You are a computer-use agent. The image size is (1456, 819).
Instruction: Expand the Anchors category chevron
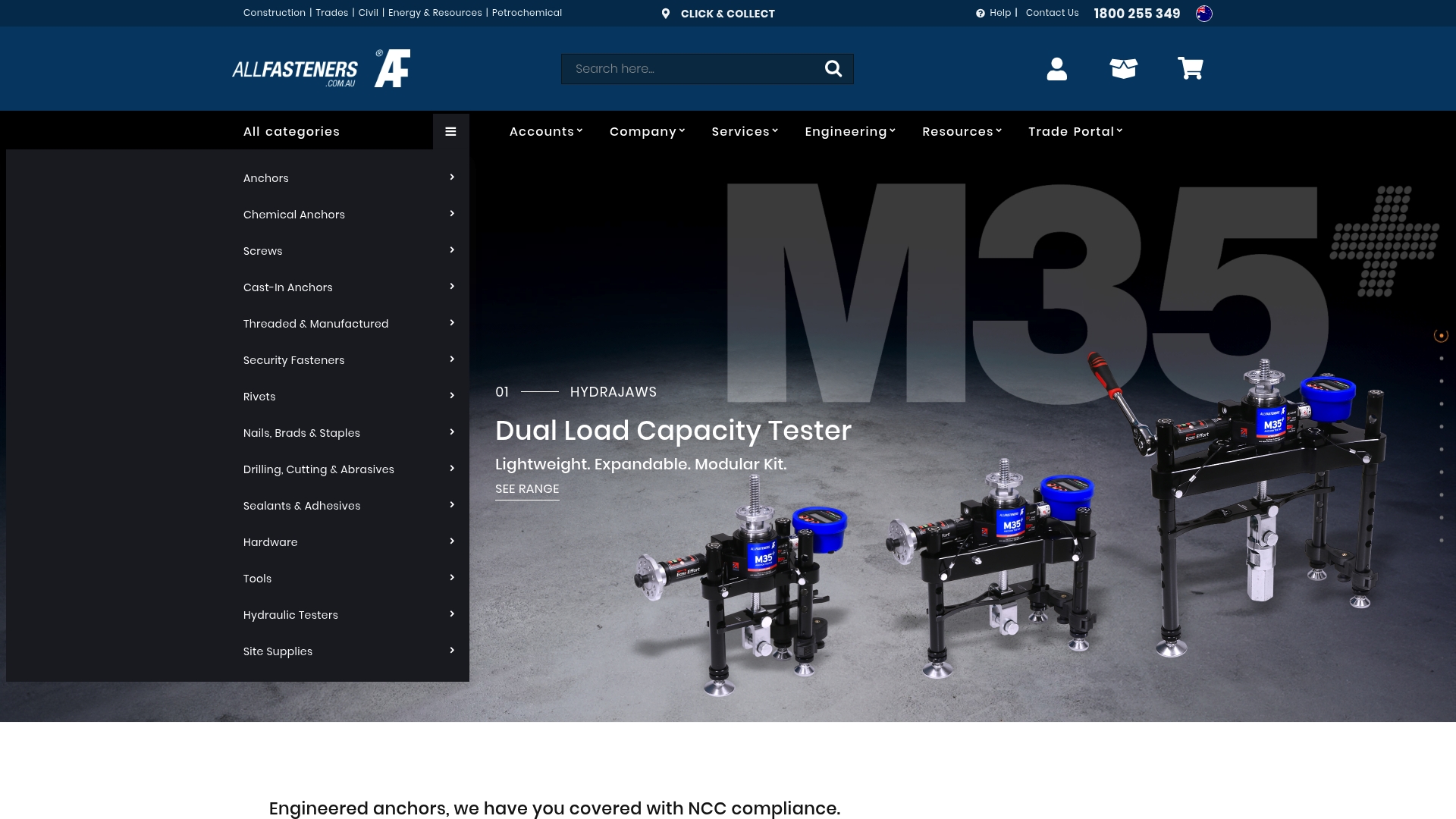[x=451, y=177]
